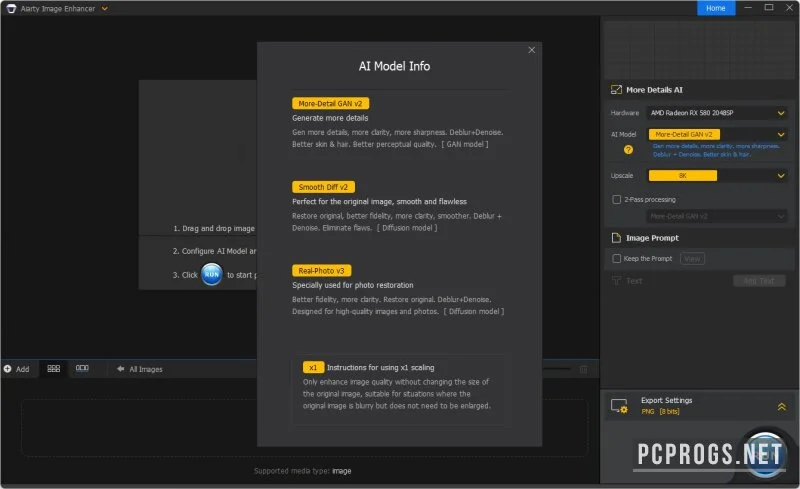Select the Real-Photo v3 tag
Viewport: 800px width, 489px height.
[x=321, y=271]
